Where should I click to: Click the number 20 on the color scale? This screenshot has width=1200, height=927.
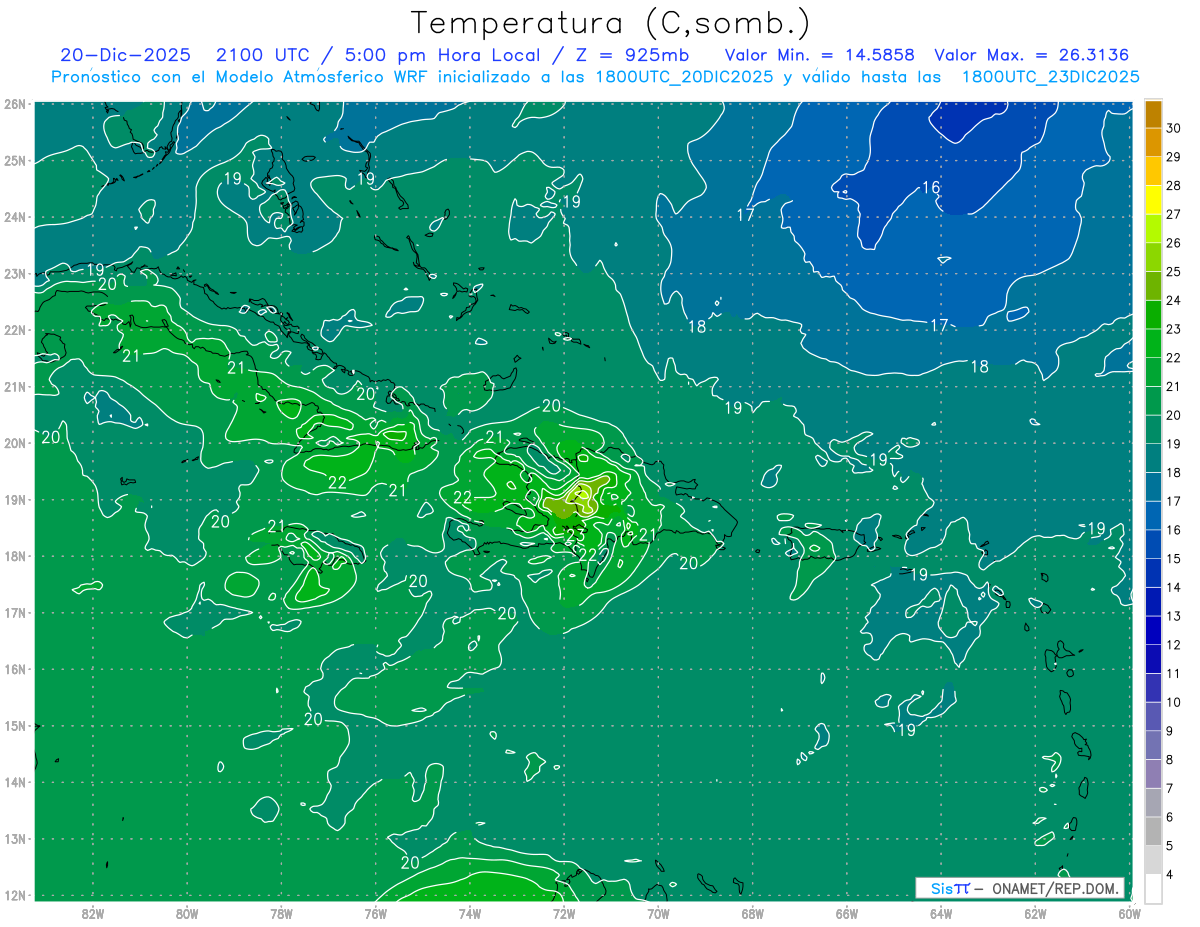coord(1173,415)
